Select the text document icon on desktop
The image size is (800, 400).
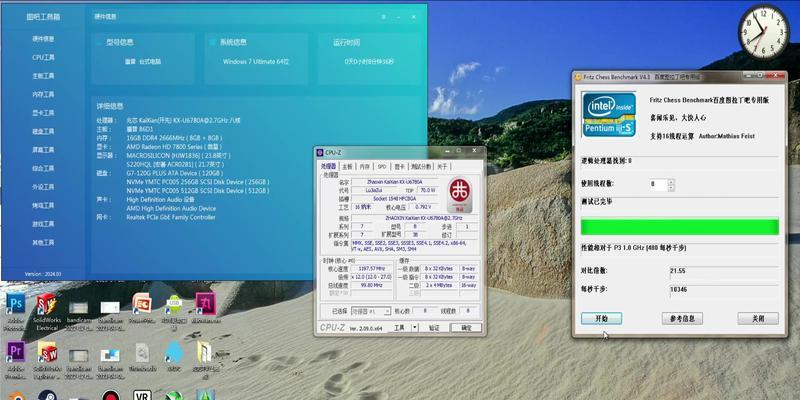[x=142, y=353]
